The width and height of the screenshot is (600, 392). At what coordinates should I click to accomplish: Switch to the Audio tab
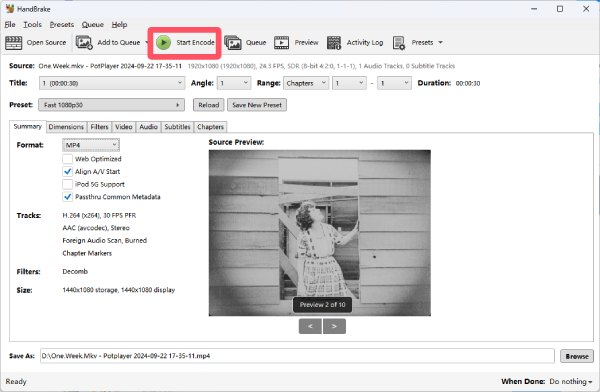click(148, 127)
